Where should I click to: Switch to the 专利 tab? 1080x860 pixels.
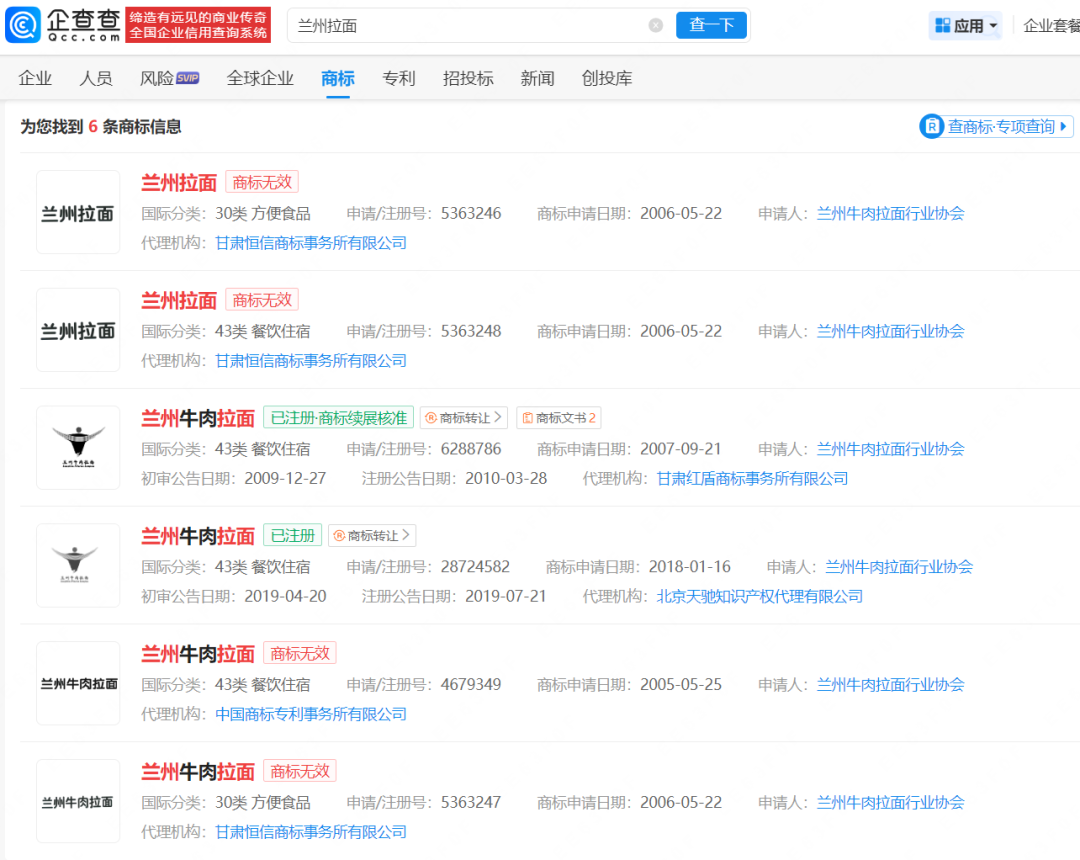(x=399, y=78)
